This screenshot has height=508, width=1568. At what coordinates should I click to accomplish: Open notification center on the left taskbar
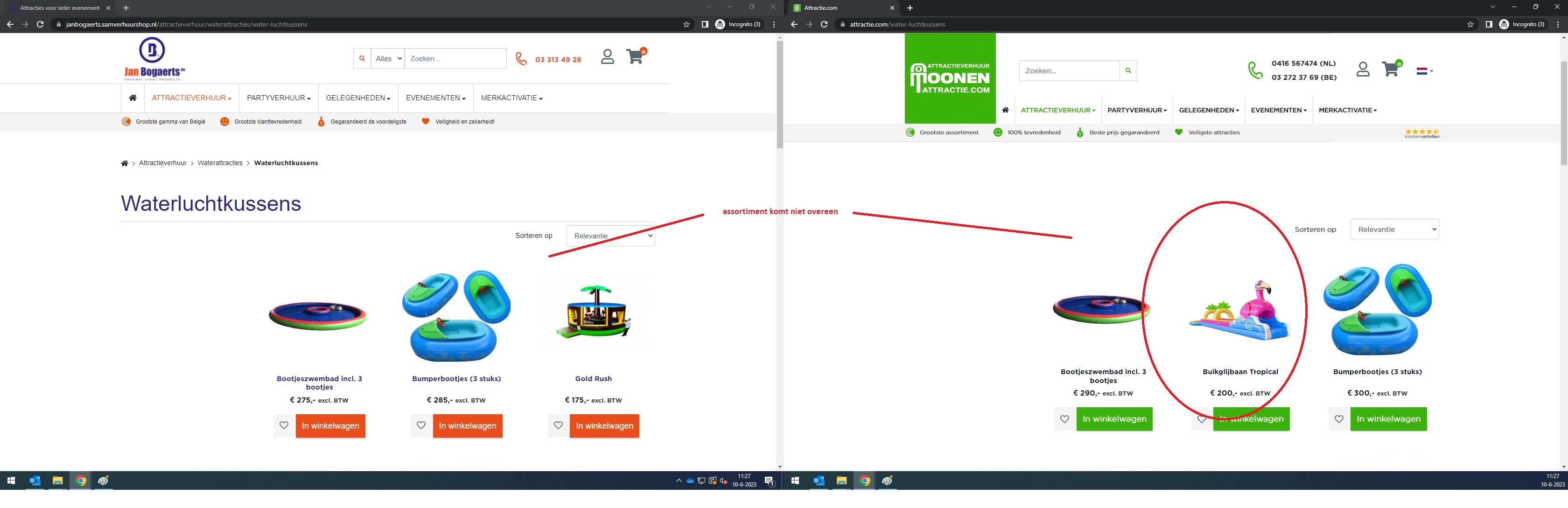tap(770, 481)
